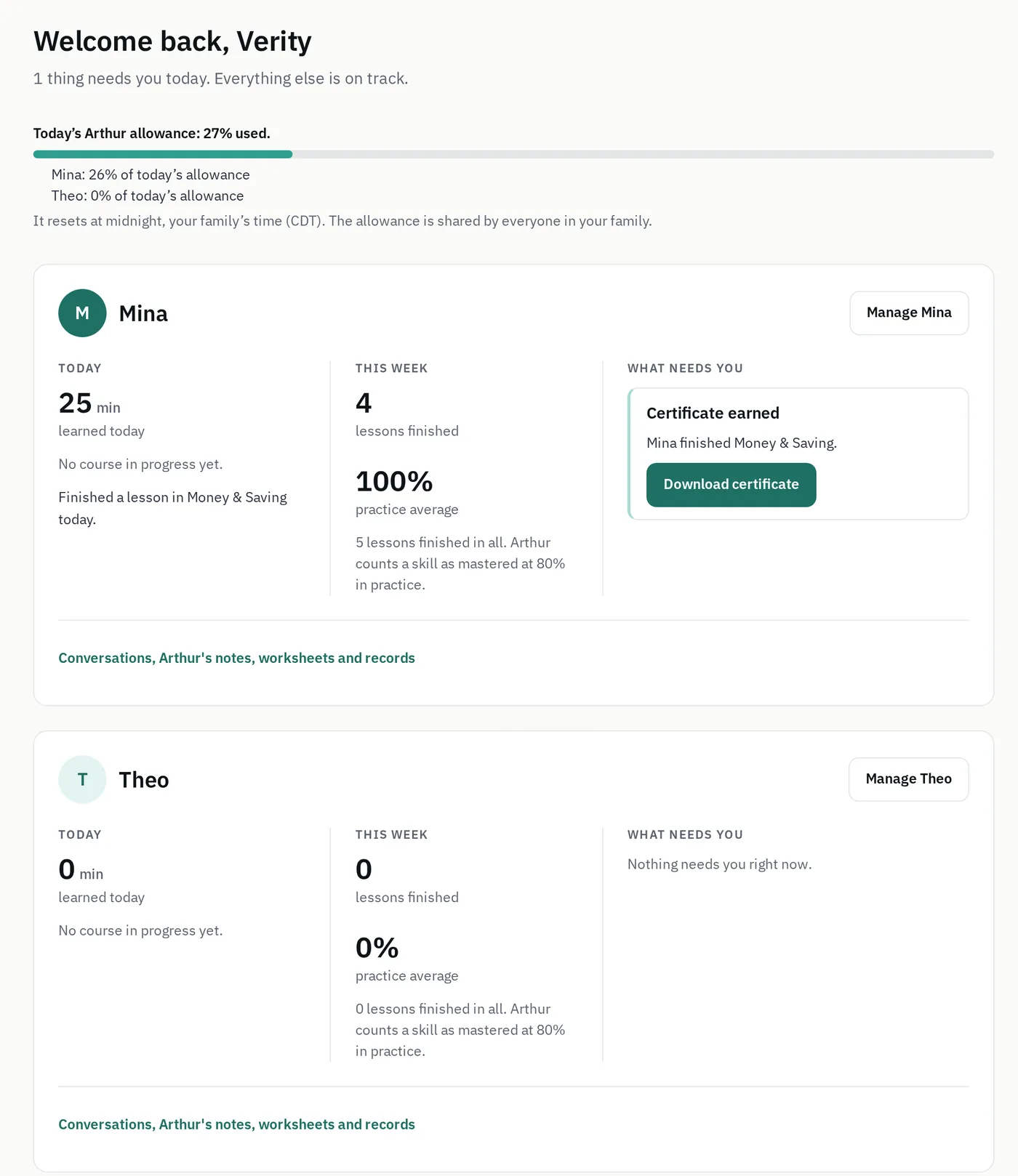Click the "Welcome back, Verity" heading
This screenshot has width=1018, height=1176.
(x=172, y=41)
